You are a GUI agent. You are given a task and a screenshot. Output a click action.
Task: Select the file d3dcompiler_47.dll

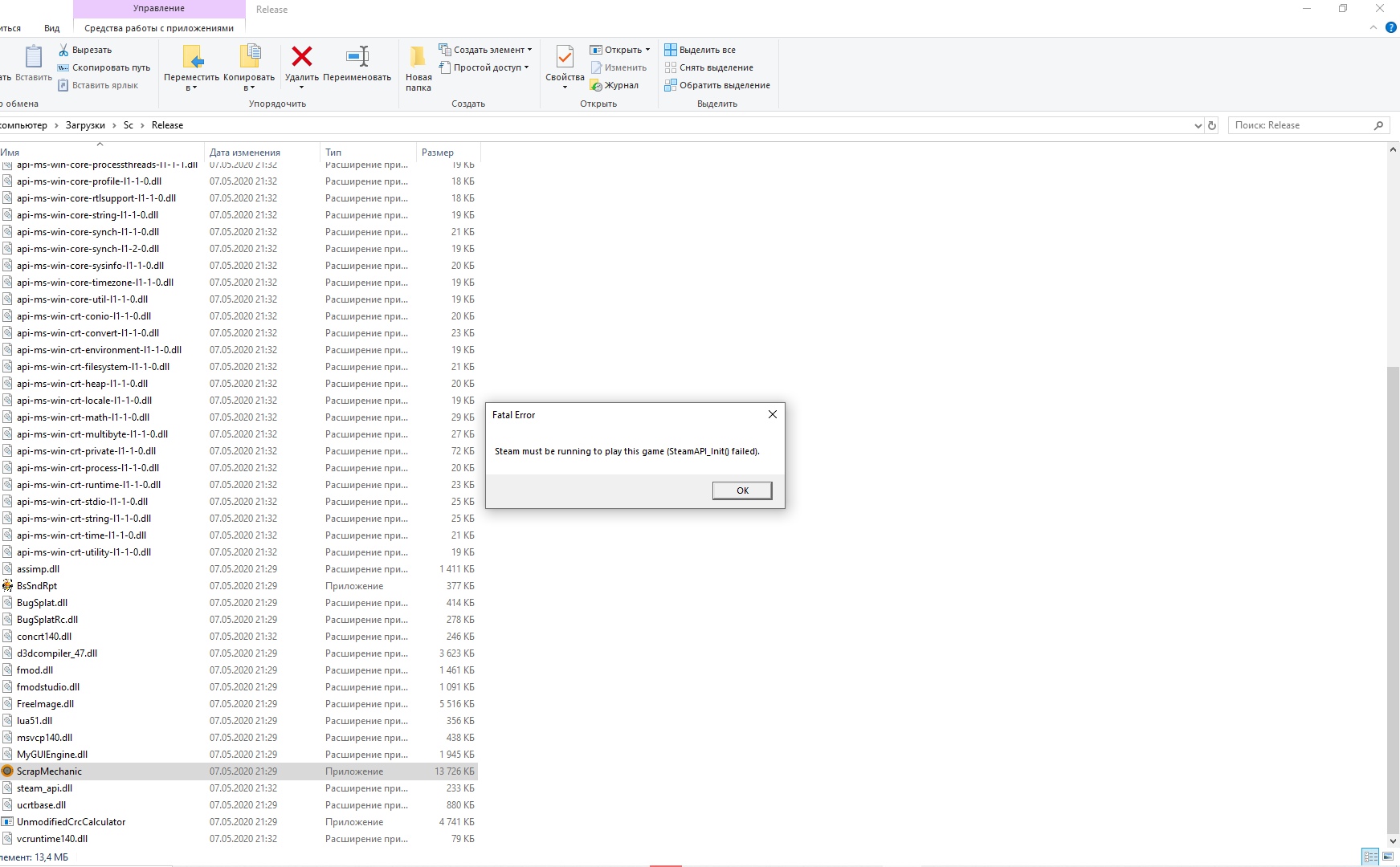click(239, 653)
